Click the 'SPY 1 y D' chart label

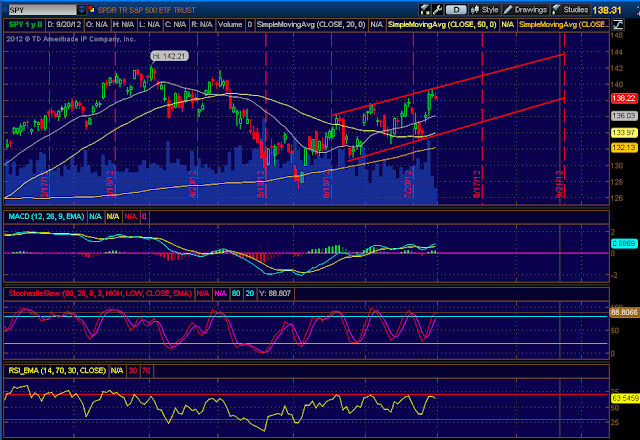coord(25,24)
